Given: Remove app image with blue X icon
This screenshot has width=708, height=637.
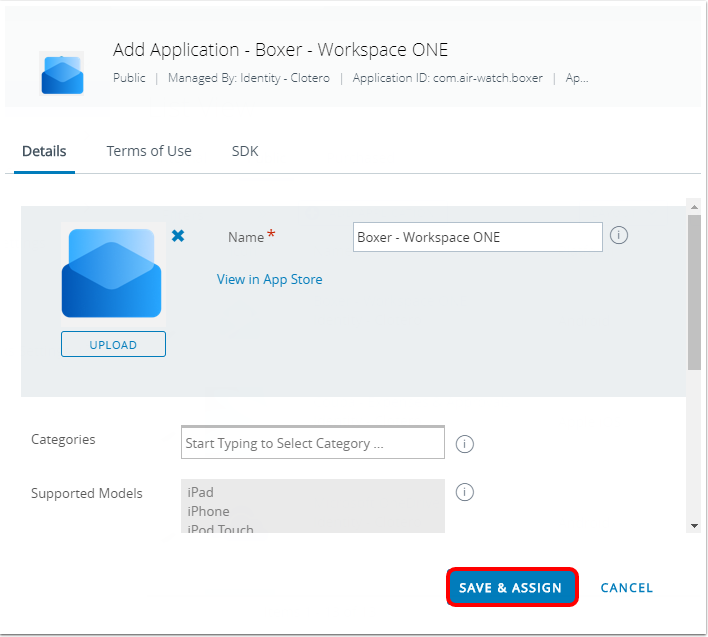Looking at the screenshot, I should click(x=178, y=236).
